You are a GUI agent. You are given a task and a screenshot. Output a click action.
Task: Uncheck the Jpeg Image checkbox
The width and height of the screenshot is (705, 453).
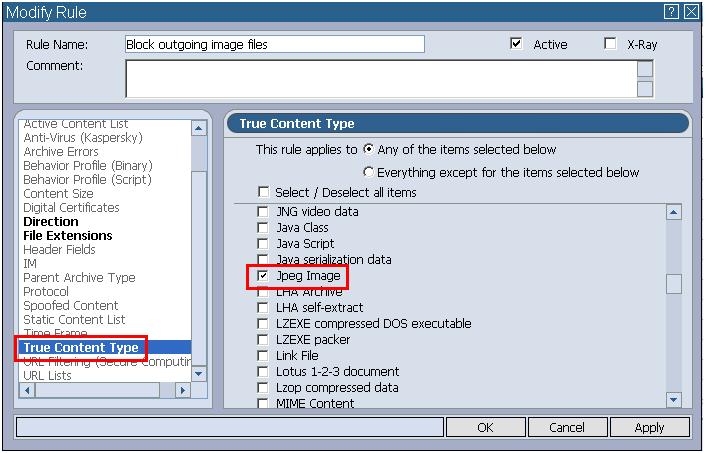(263, 275)
